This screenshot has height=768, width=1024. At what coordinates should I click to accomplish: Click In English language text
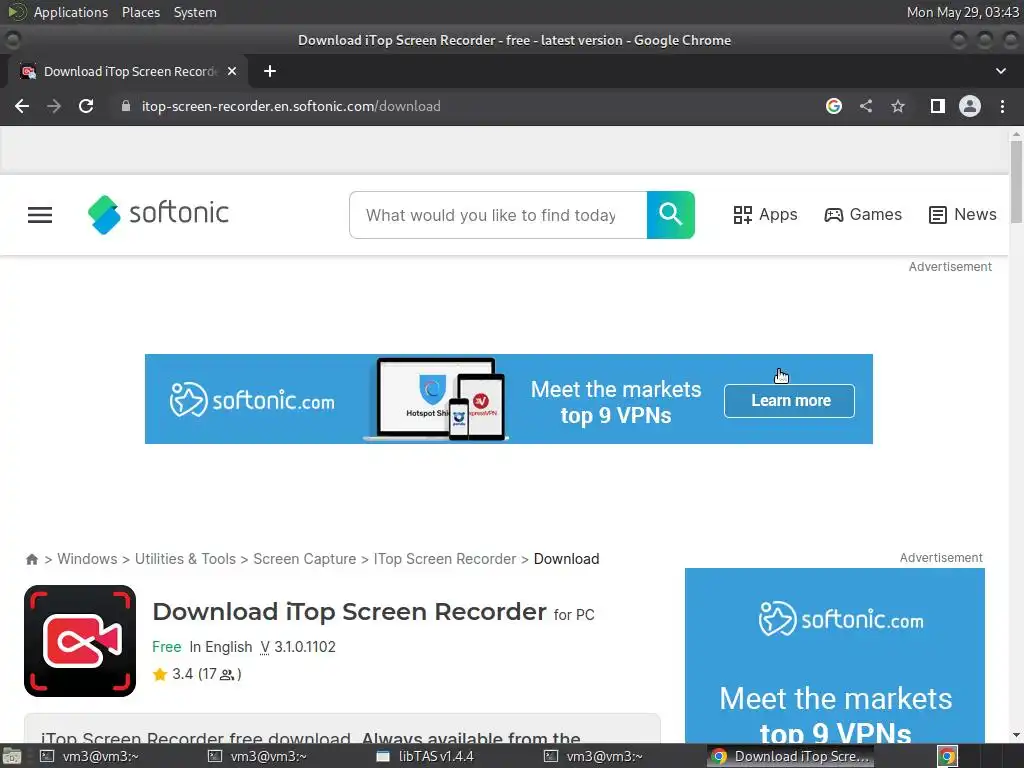221,647
